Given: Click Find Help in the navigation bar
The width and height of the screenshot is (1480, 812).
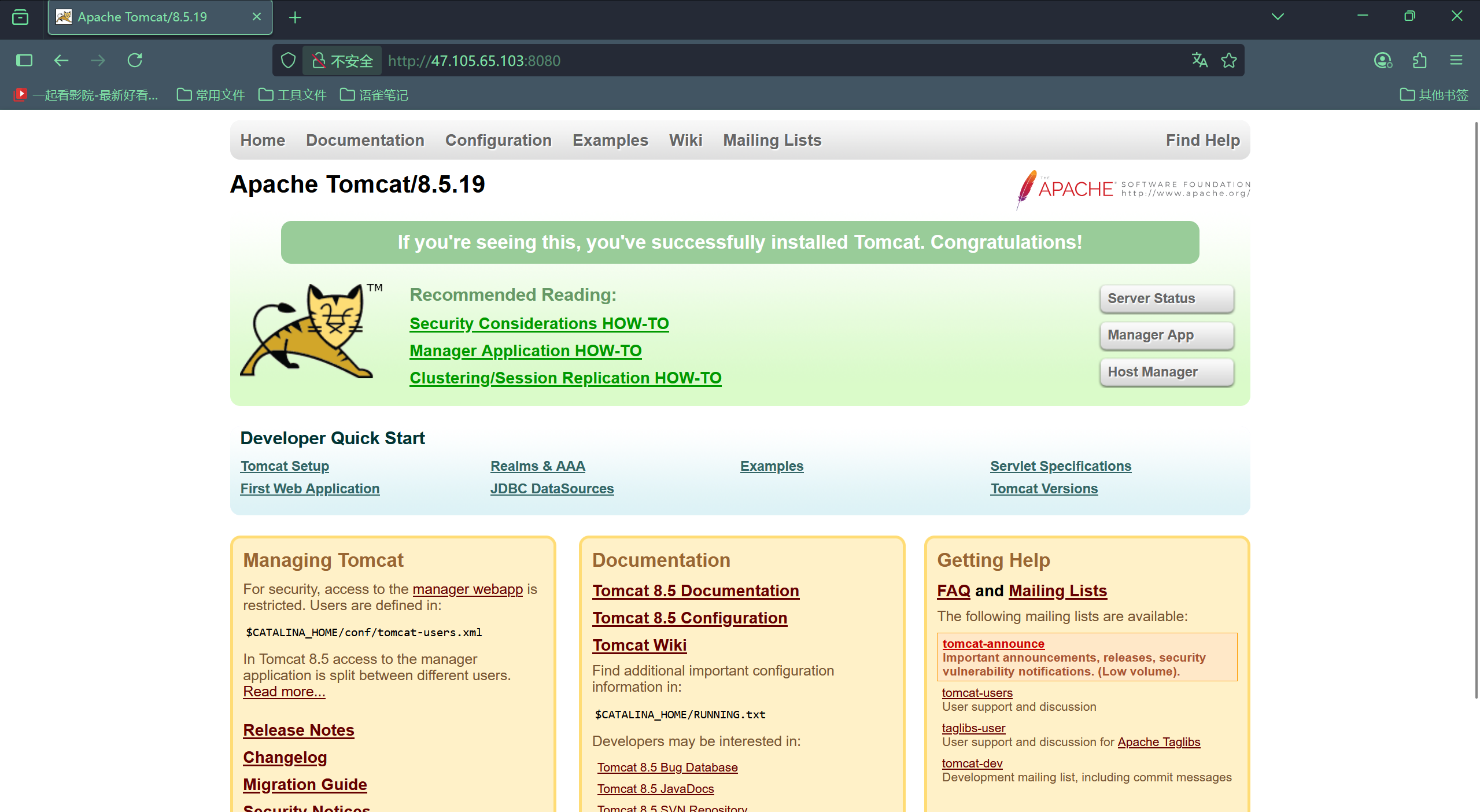Looking at the screenshot, I should [1202, 140].
